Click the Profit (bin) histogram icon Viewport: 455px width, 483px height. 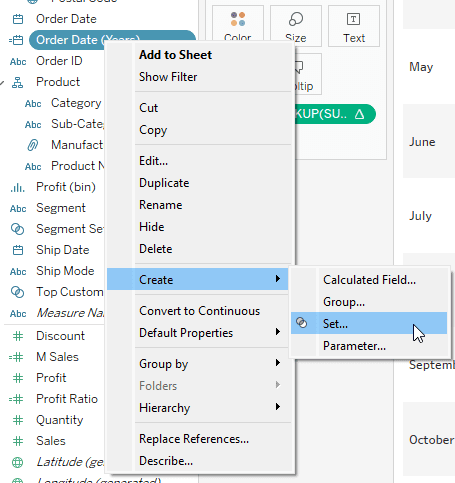point(17,188)
